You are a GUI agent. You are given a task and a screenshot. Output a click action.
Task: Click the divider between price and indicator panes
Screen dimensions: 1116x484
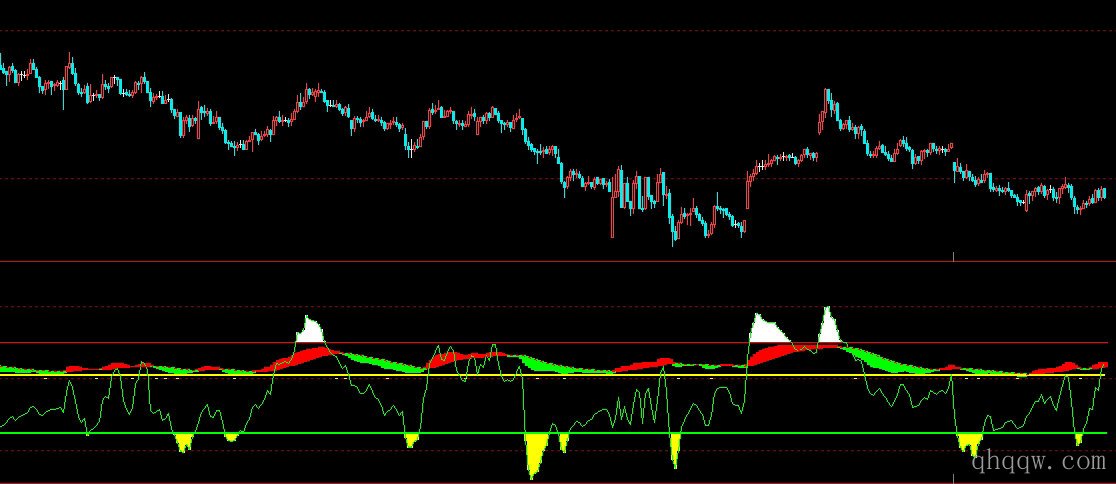coord(500,262)
